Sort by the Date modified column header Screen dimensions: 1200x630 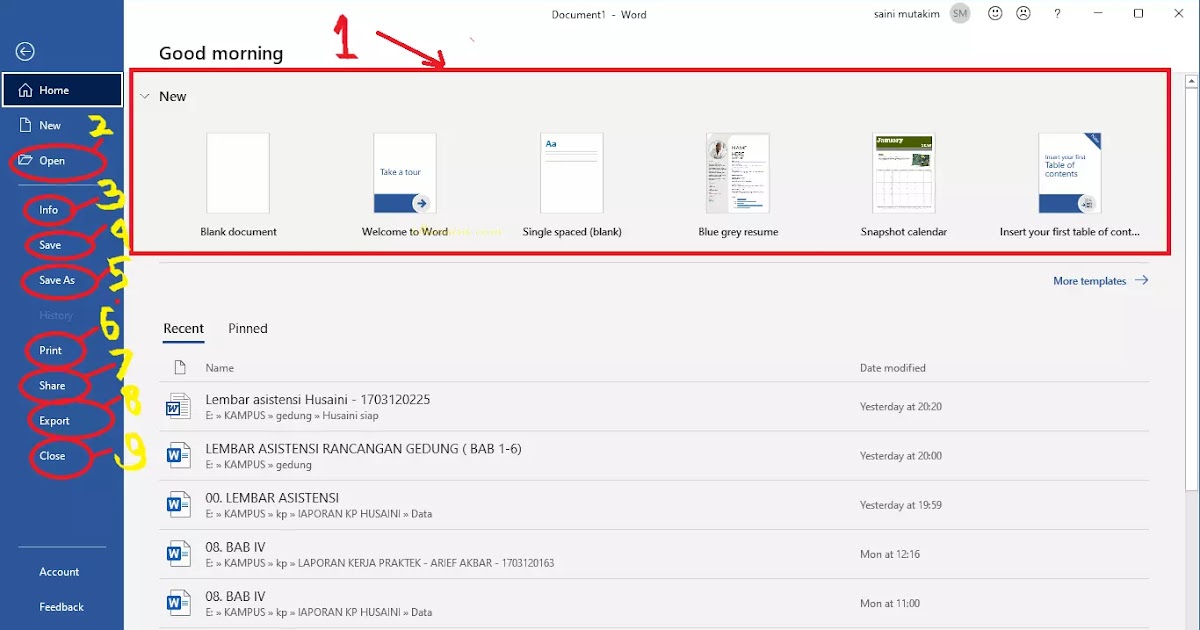[x=893, y=368]
